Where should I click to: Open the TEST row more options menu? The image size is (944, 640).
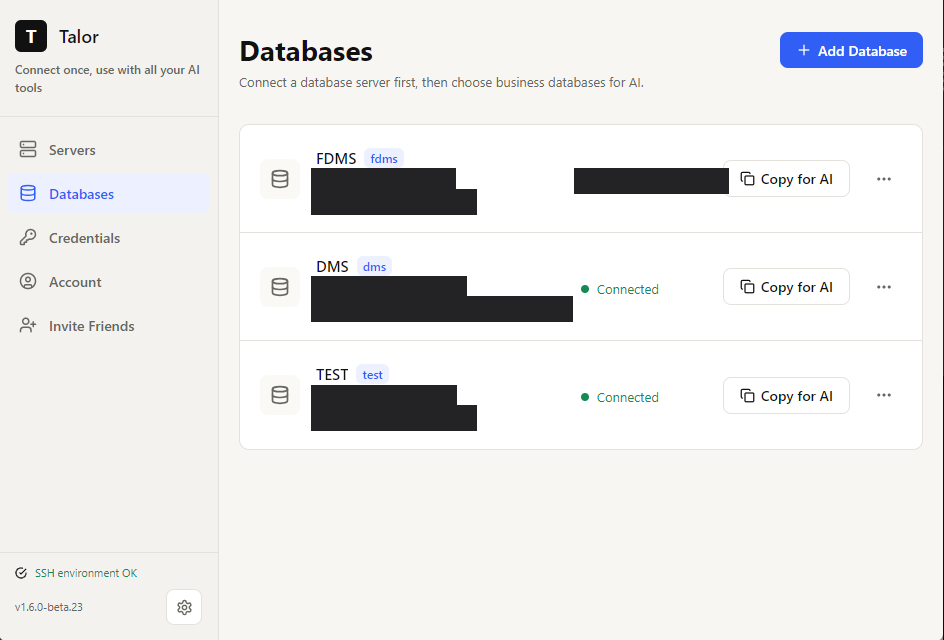884,395
